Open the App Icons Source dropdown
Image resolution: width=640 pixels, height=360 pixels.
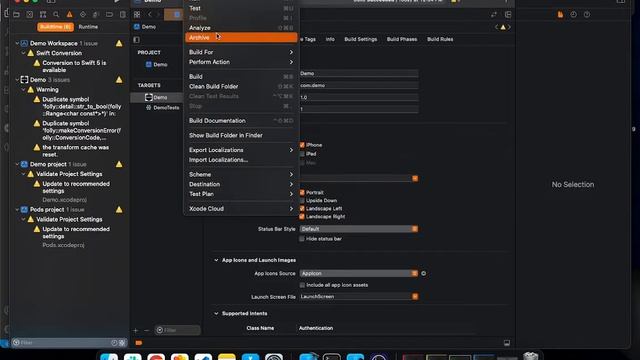click(359, 273)
